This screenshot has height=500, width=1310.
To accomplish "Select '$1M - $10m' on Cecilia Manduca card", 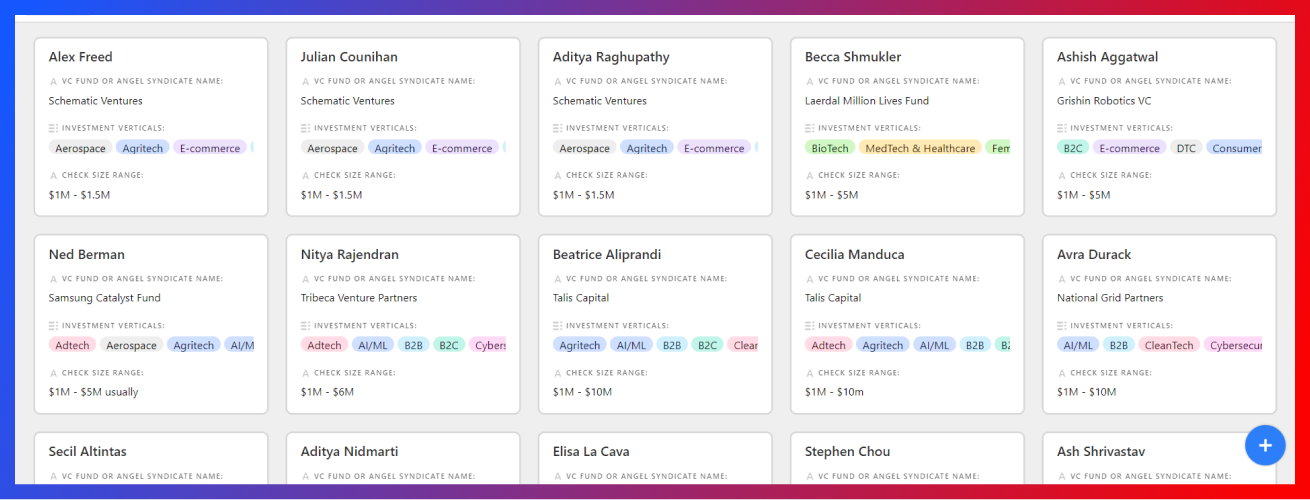I will tap(834, 392).
